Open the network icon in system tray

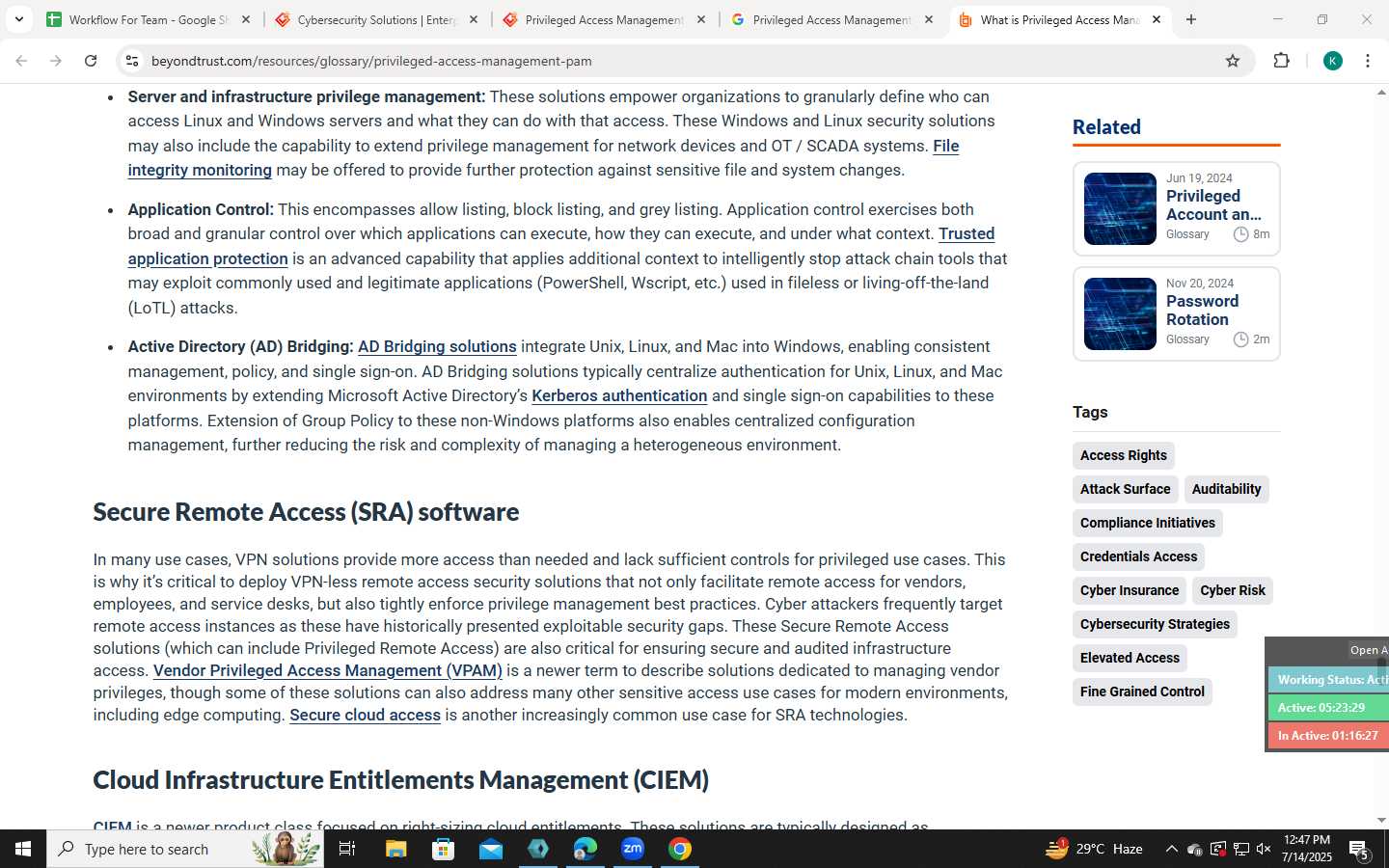[x=1240, y=849]
